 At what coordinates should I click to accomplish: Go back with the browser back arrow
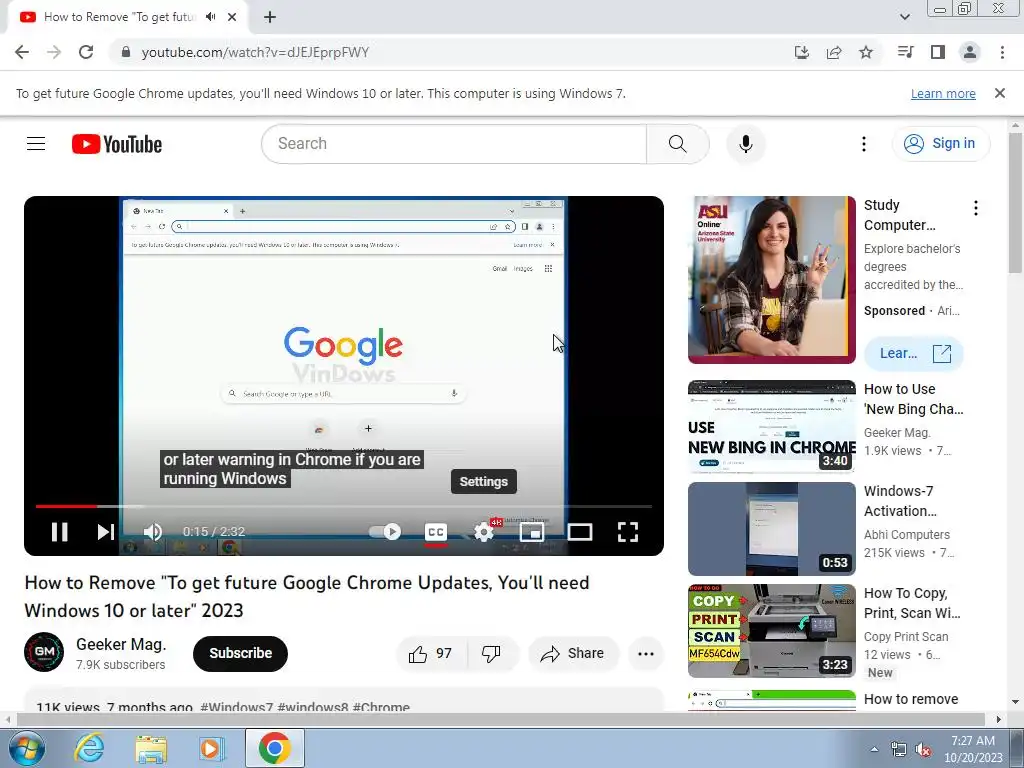[22, 52]
